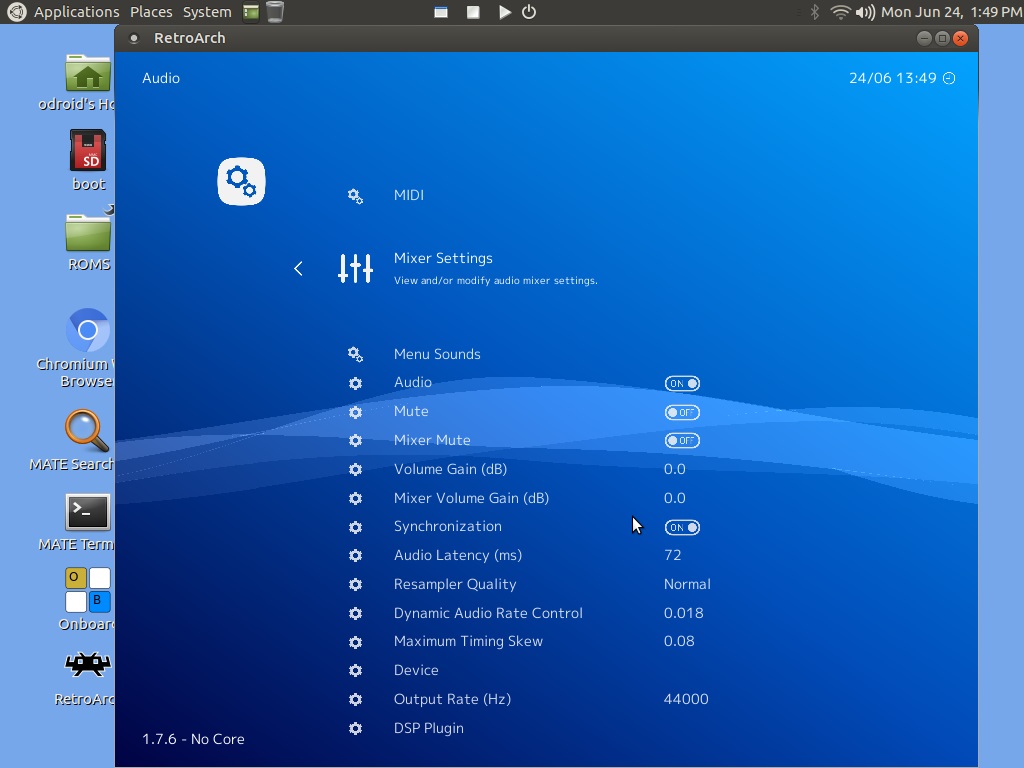The image size is (1024, 768).
Task: Toggle the Audio ON switch
Action: click(682, 383)
